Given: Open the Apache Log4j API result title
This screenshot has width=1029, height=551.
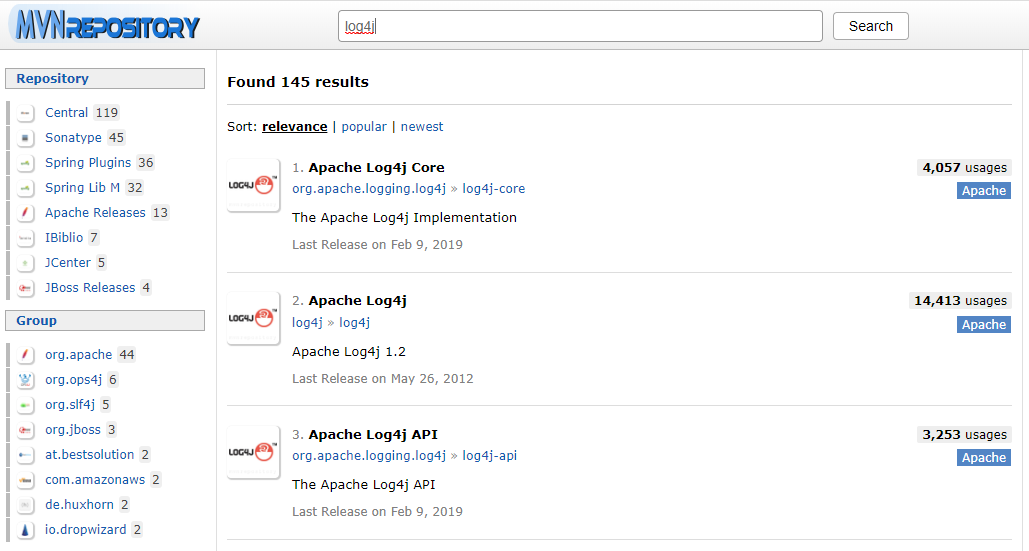Looking at the screenshot, I should click(373, 435).
